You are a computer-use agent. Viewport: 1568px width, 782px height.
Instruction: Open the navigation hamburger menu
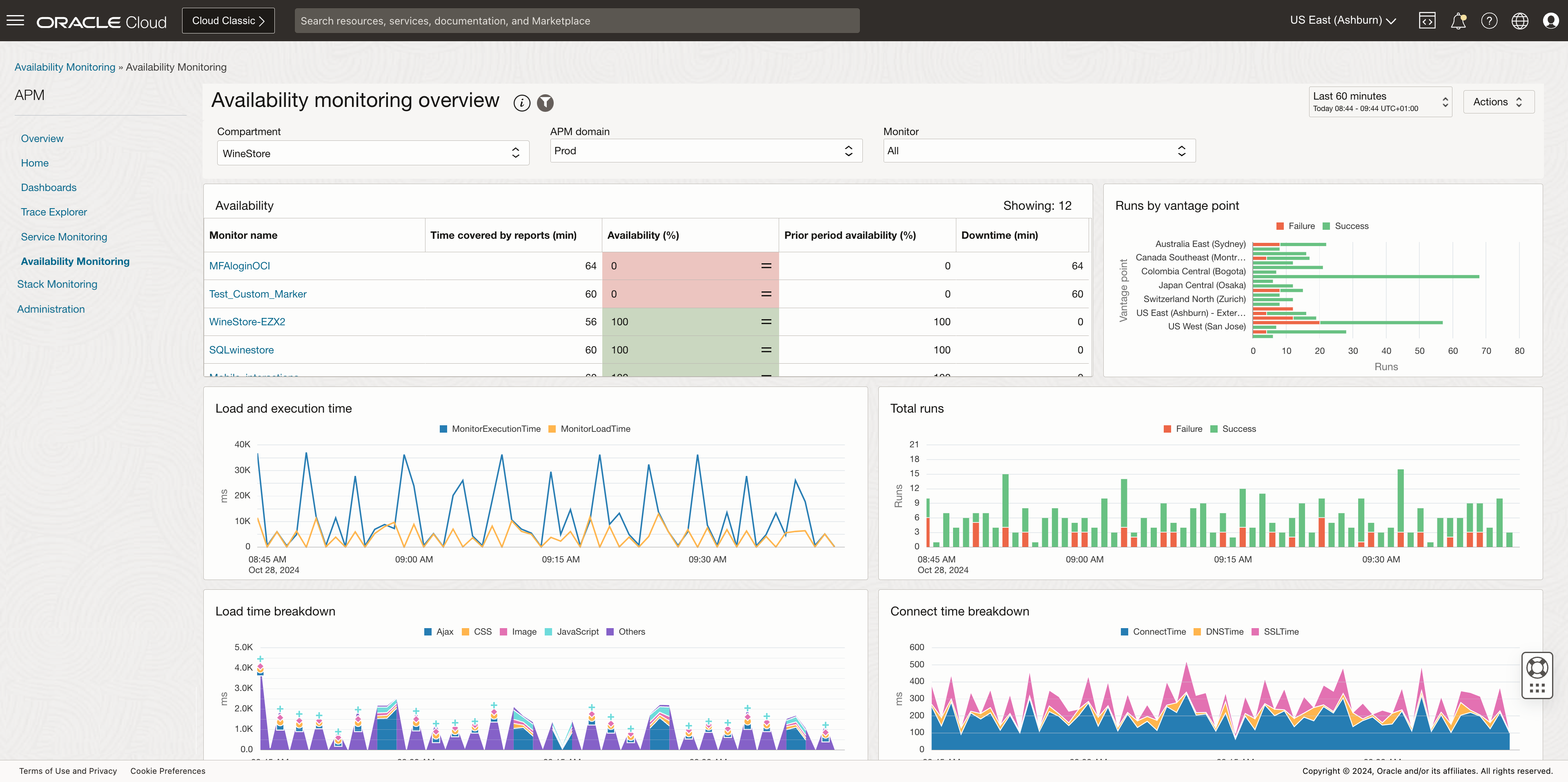coord(15,20)
